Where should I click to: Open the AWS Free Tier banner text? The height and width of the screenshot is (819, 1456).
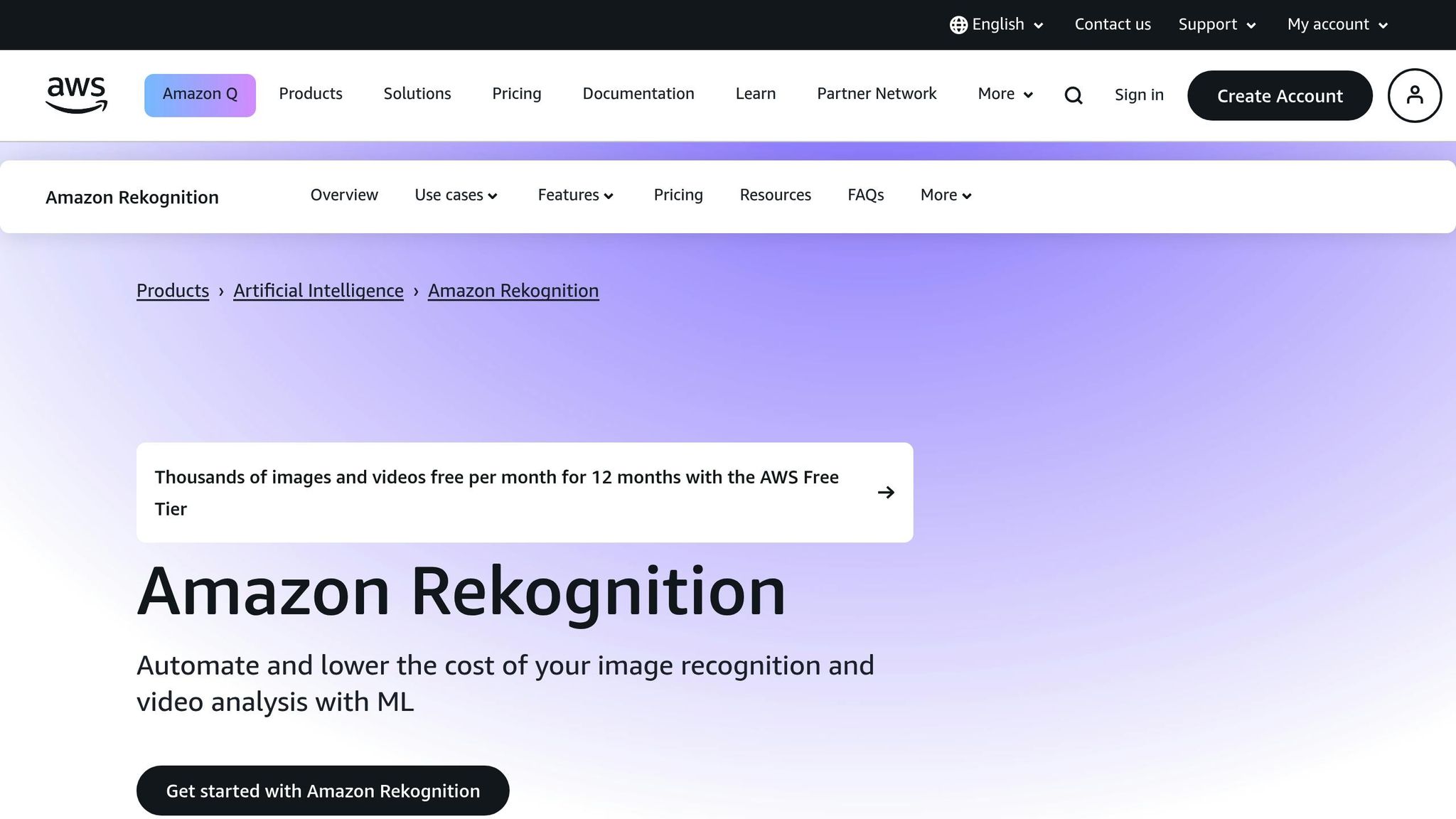(x=497, y=493)
